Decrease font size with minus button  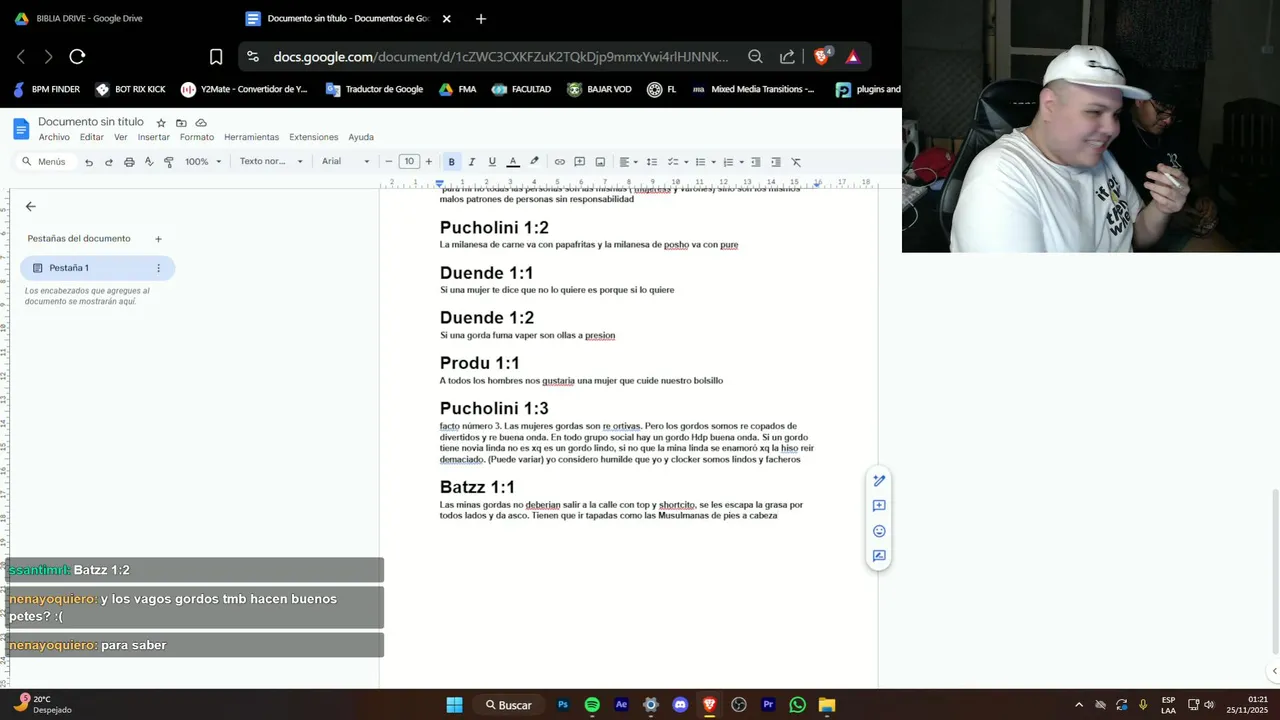389,162
